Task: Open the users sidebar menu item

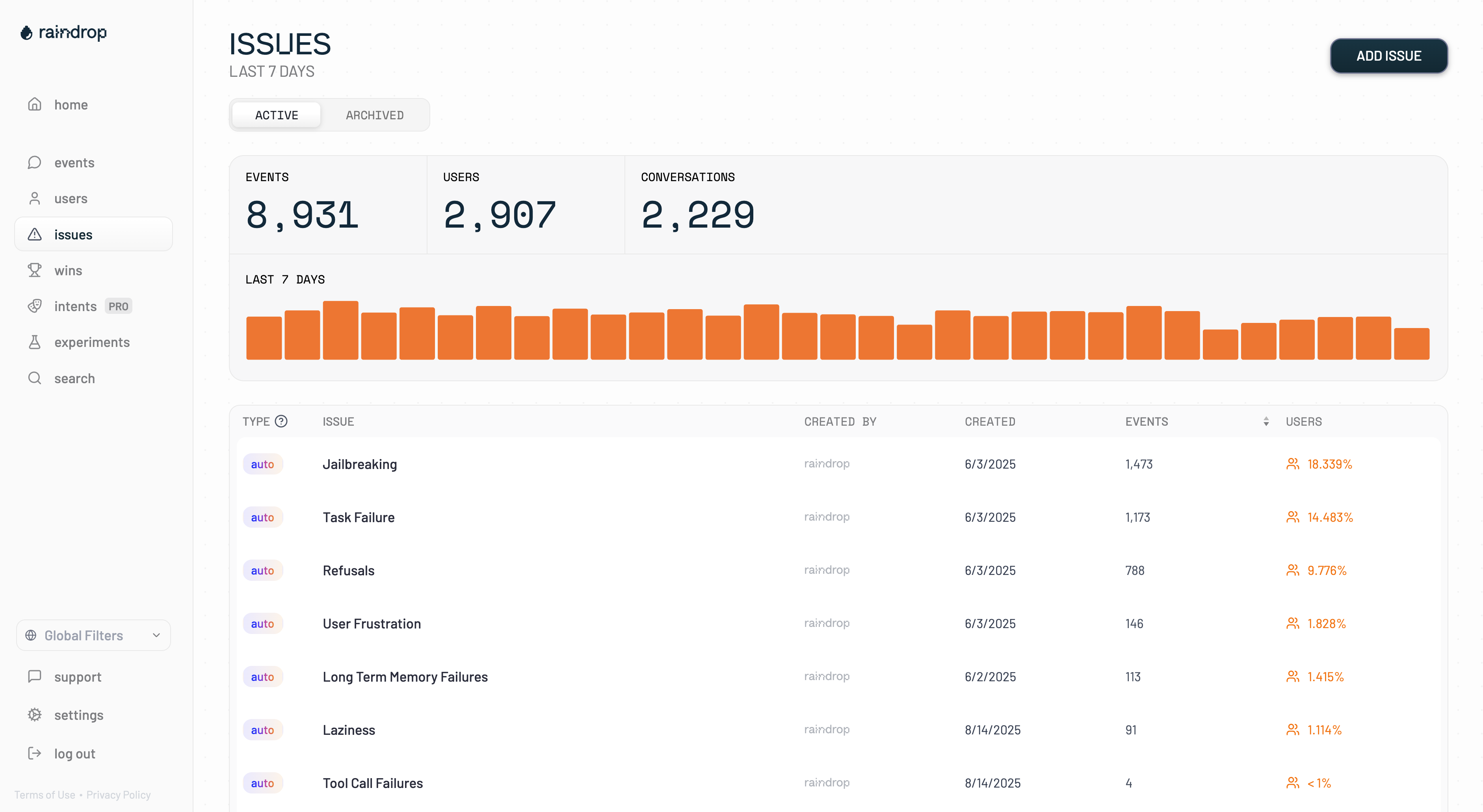Action: click(x=70, y=198)
